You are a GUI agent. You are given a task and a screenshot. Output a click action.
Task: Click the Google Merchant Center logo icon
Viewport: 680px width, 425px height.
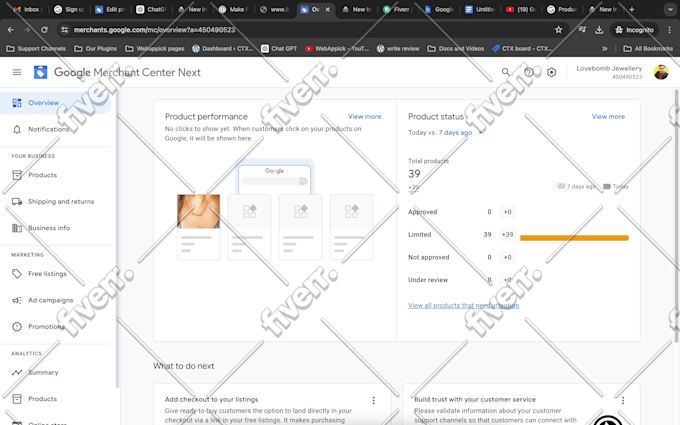[40, 72]
